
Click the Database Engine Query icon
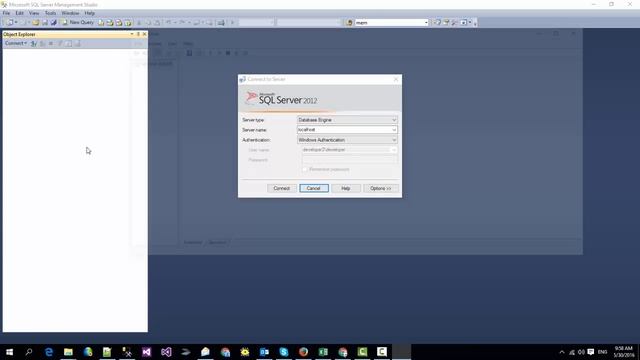coord(101,22)
